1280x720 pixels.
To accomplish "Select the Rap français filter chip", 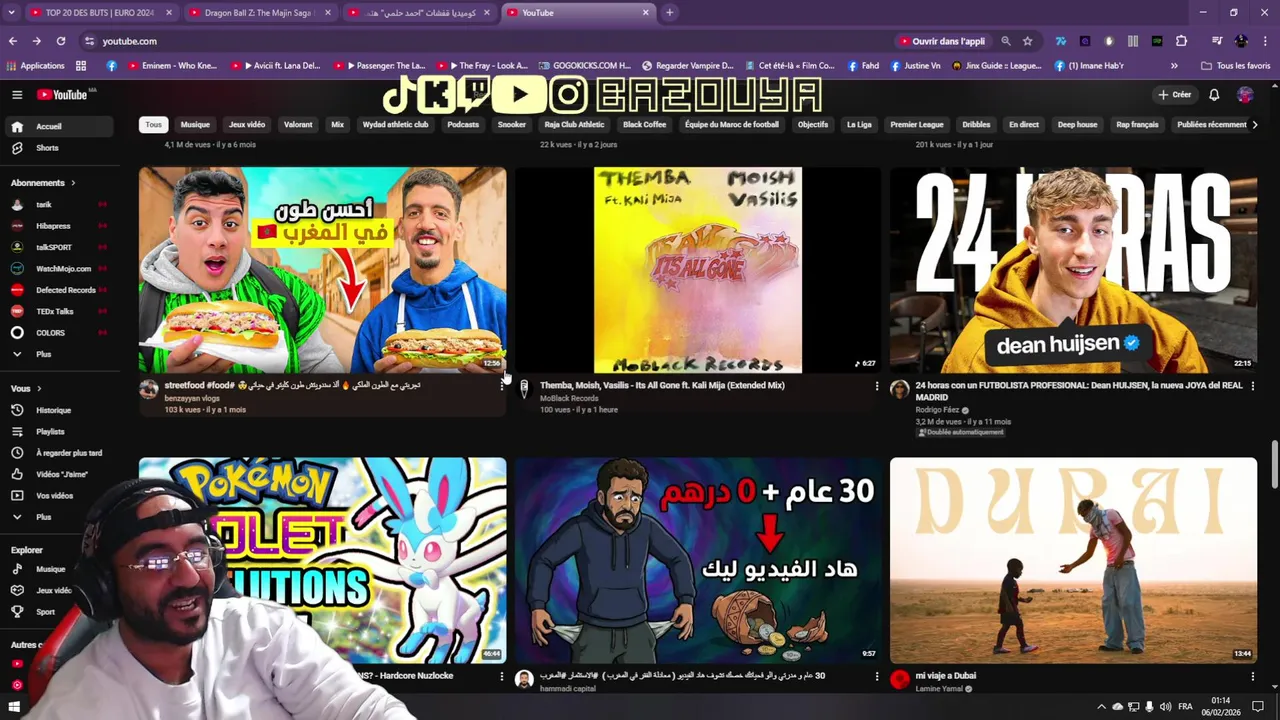I will pos(1137,125).
